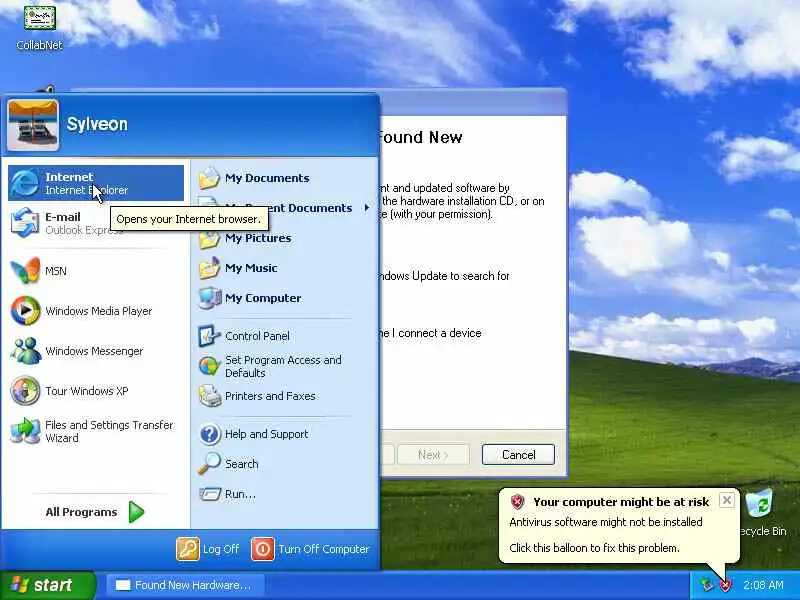Screen dimensions: 800x600
Task: Click the 'Antivirus software might not be installed' text
Action: point(606,522)
